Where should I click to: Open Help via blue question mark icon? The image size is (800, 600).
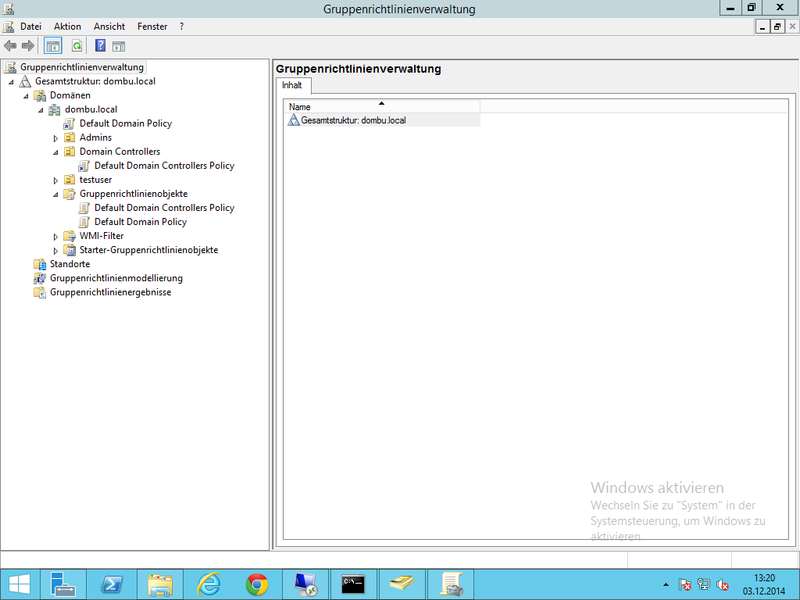click(101, 46)
